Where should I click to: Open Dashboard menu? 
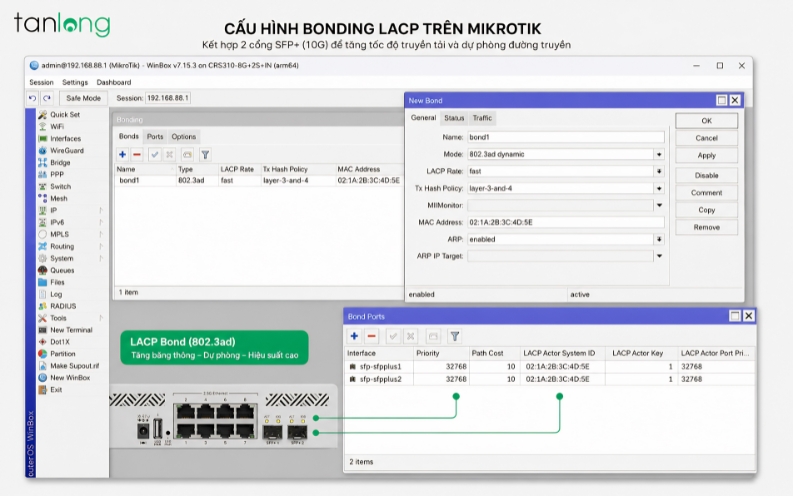115,83
